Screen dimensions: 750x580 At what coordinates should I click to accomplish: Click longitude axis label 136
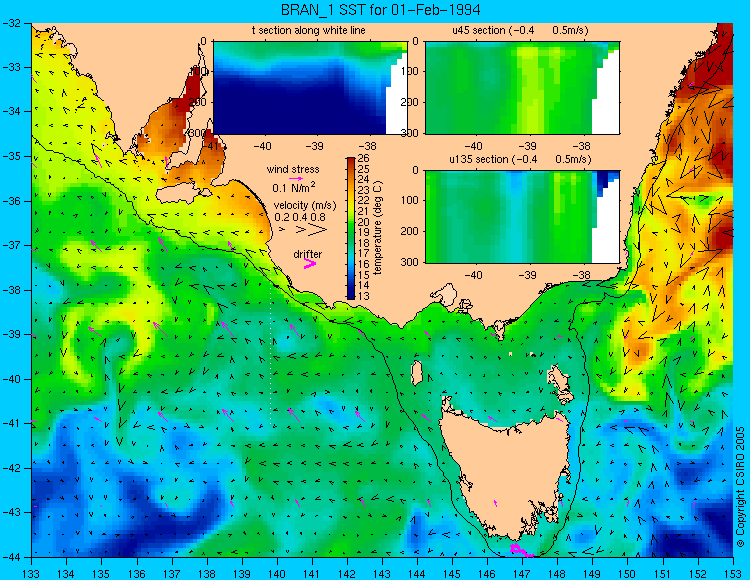click(x=137, y=573)
